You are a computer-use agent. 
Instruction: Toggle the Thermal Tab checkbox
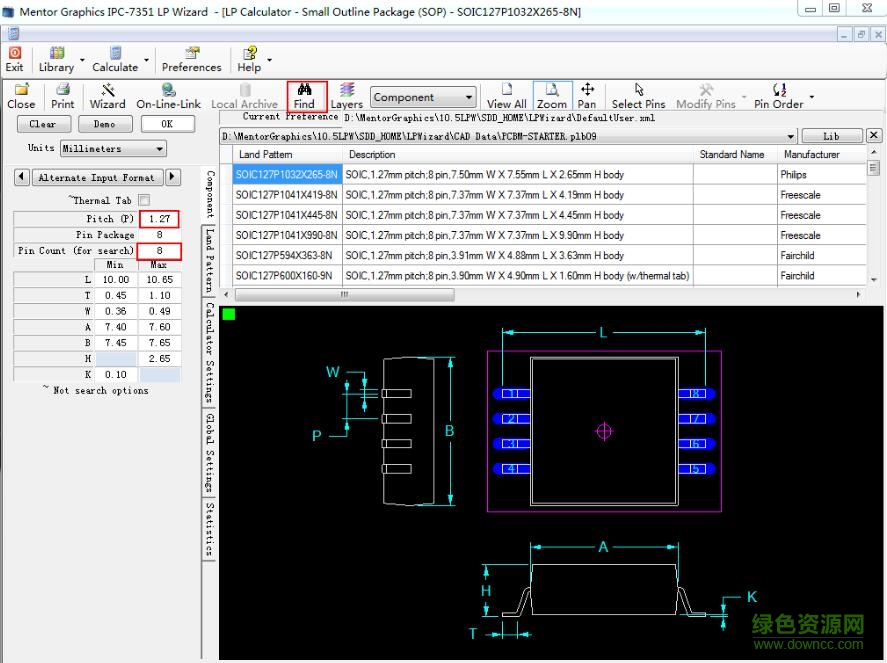click(x=144, y=200)
